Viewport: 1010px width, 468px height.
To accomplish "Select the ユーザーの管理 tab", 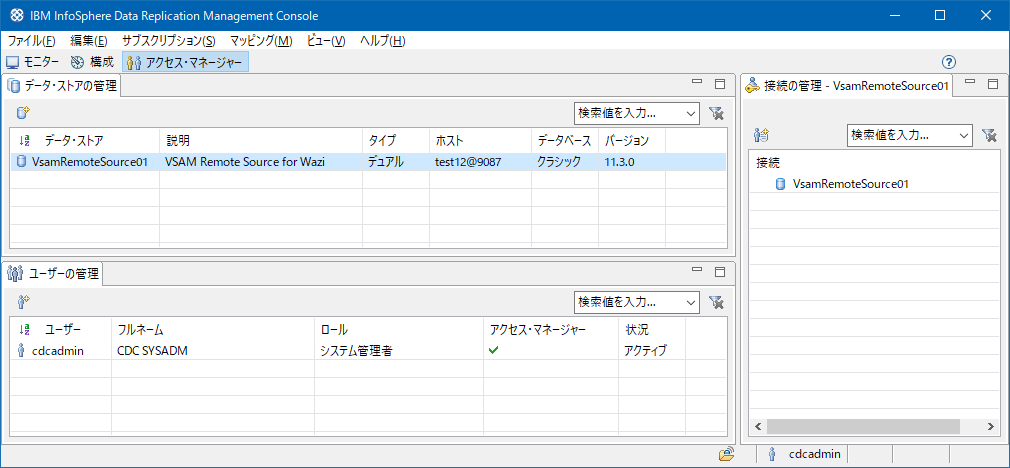I will pyautogui.click(x=54, y=274).
